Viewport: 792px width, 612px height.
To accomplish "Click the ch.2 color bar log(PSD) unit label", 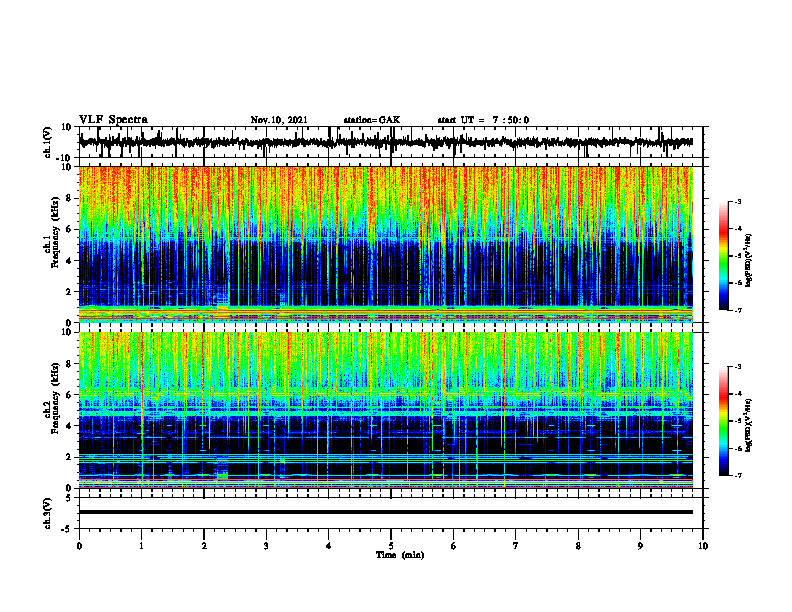I will (749, 426).
